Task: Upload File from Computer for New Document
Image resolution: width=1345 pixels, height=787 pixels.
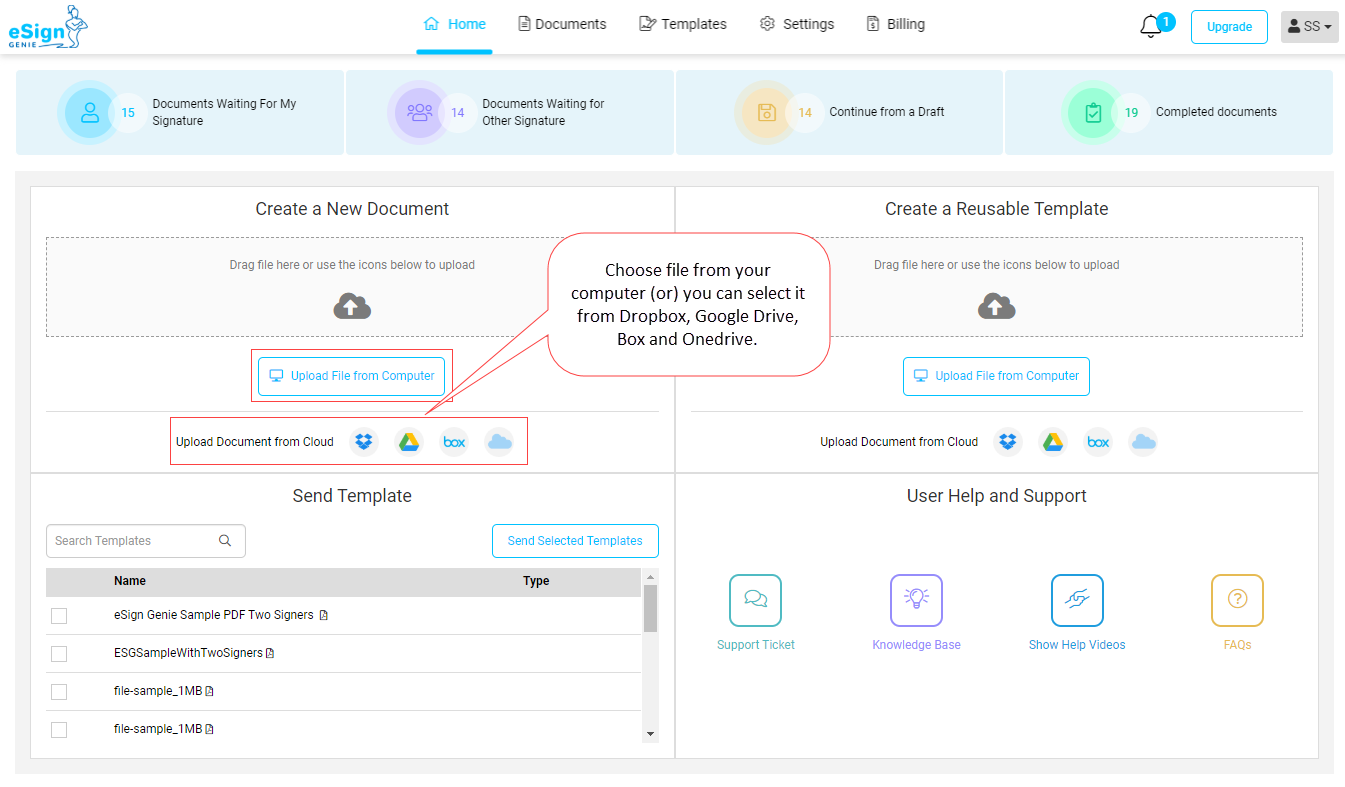Action: pos(352,376)
